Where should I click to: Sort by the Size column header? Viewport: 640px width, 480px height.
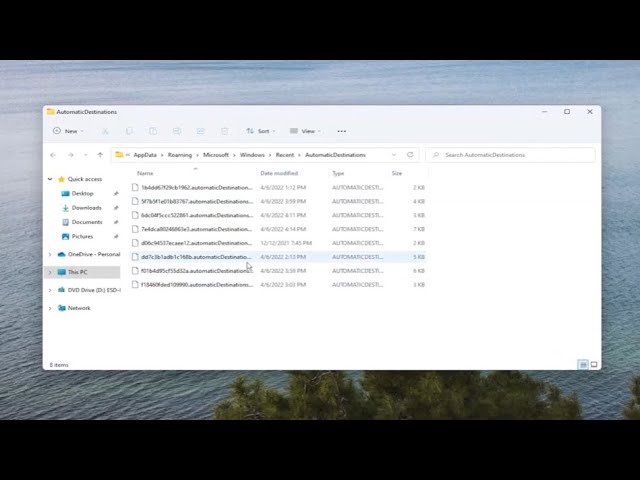point(408,173)
